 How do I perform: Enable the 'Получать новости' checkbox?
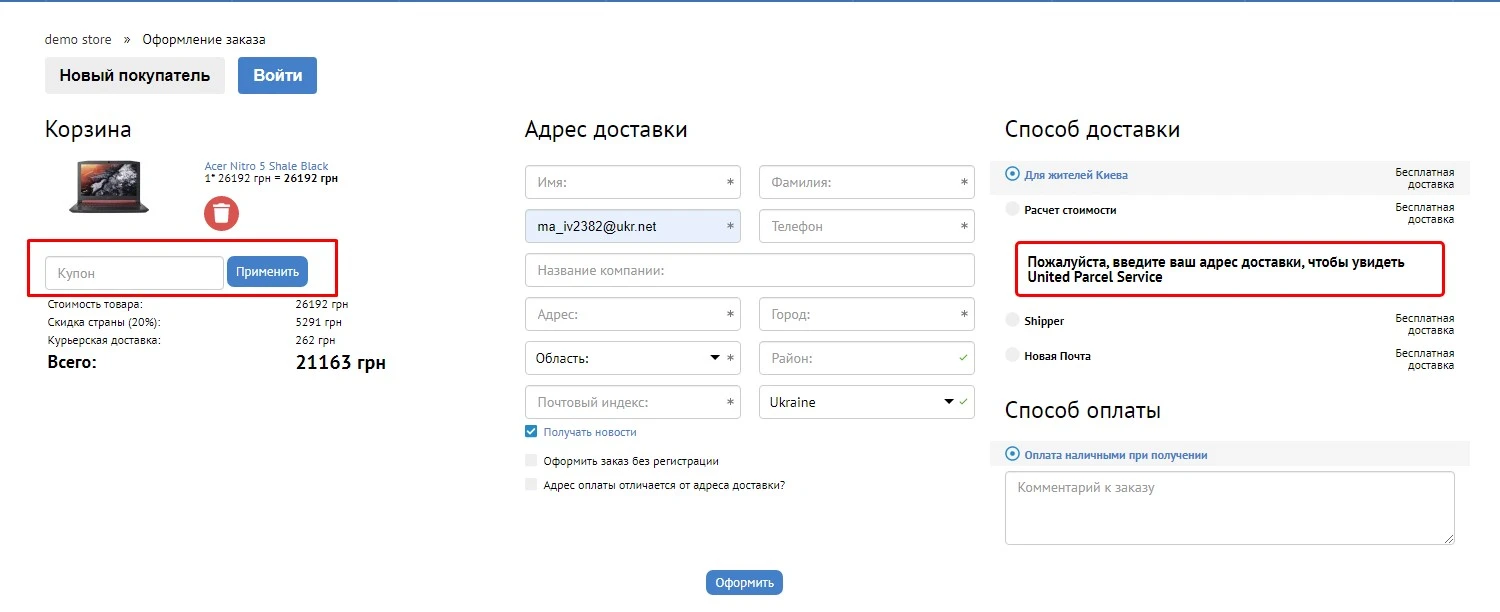(x=529, y=431)
